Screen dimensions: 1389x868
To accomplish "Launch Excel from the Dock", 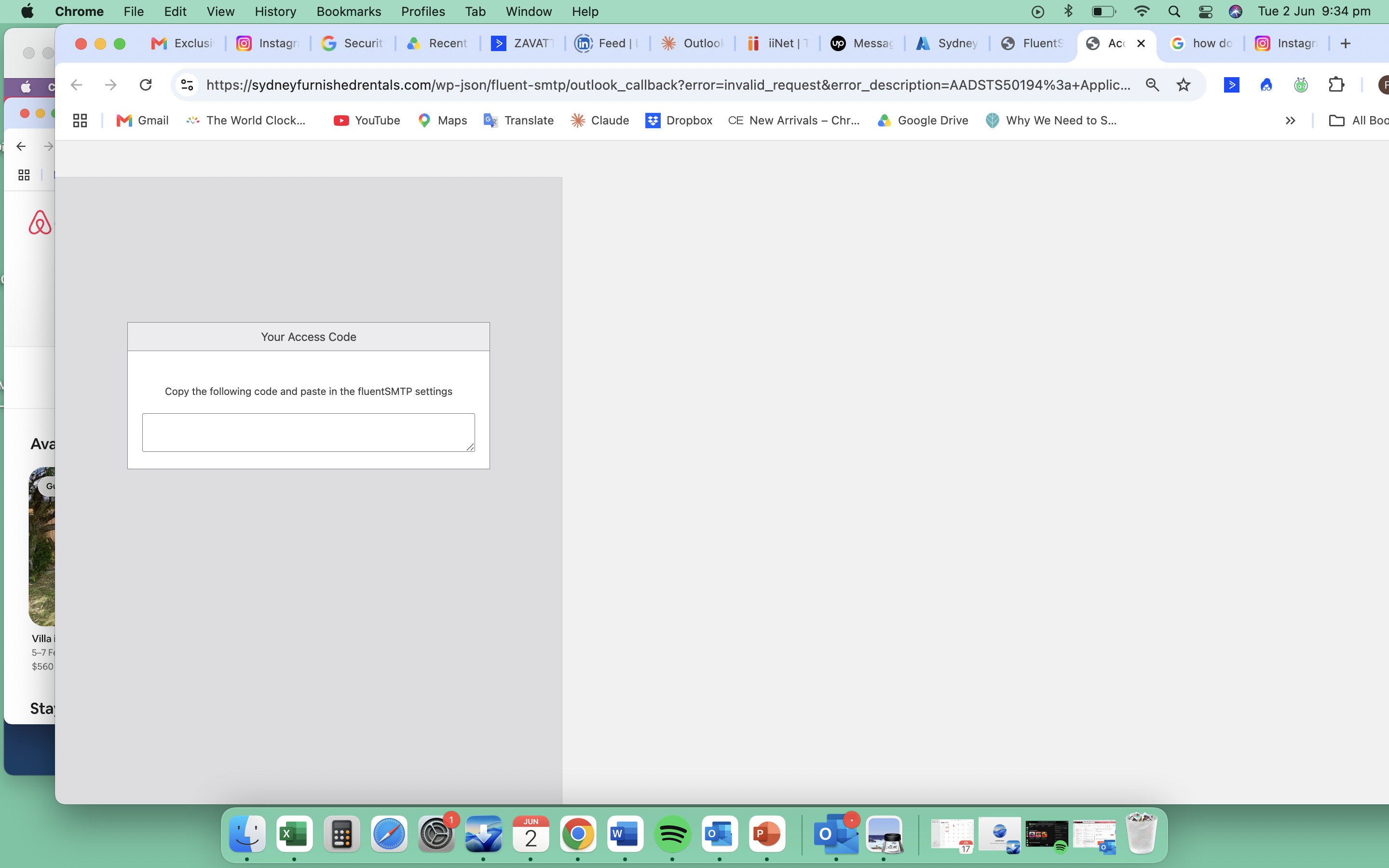I will point(295,835).
